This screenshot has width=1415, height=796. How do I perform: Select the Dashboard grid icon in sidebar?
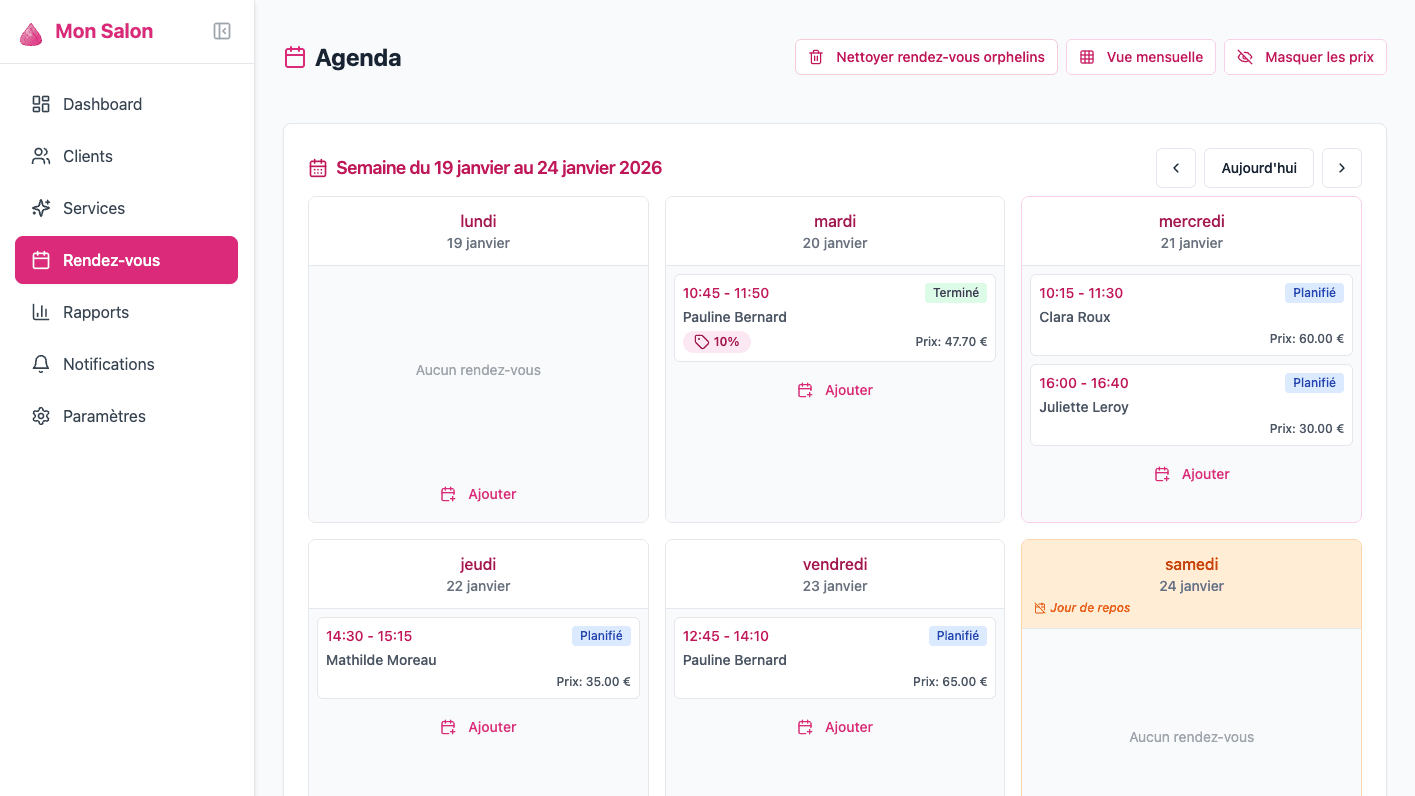(x=40, y=104)
